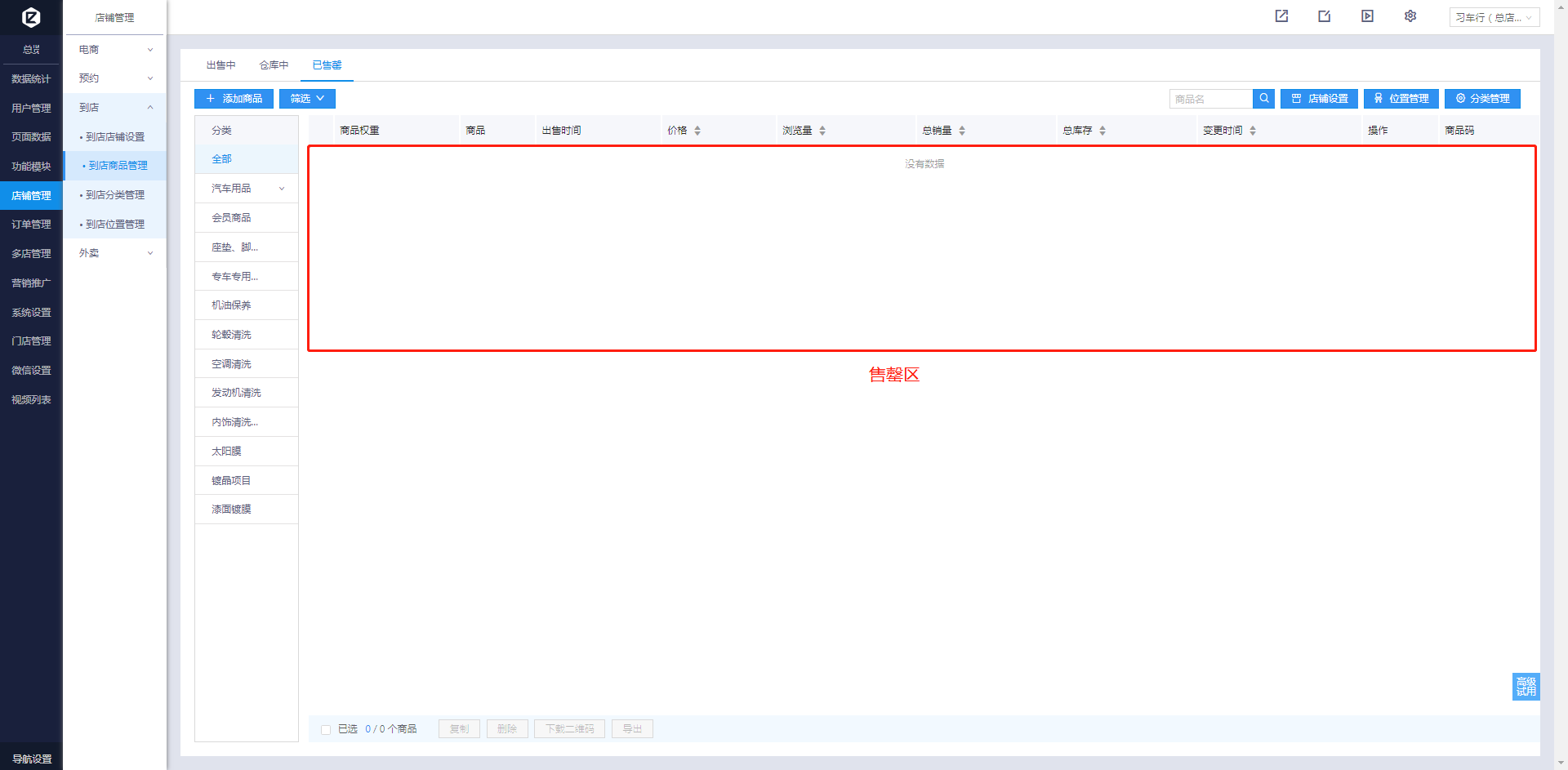Image resolution: width=1568 pixels, height=770 pixels.
Task: Open the 习车行 store selector dropdown
Action: click(x=1494, y=17)
